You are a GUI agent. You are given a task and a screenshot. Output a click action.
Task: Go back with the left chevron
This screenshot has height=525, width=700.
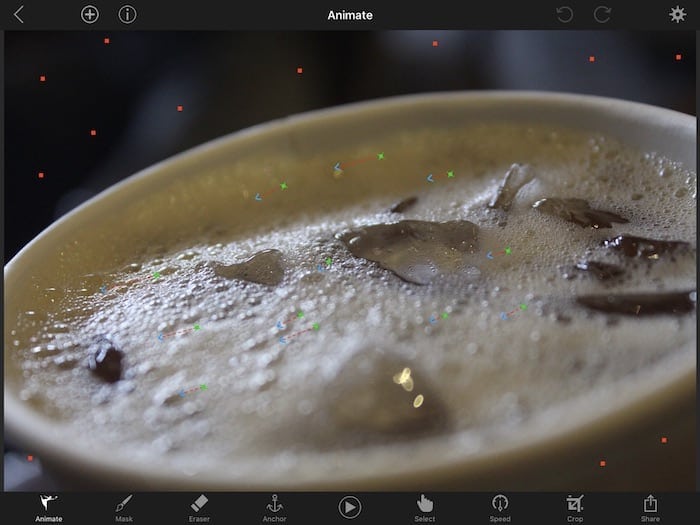[x=18, y=14]
